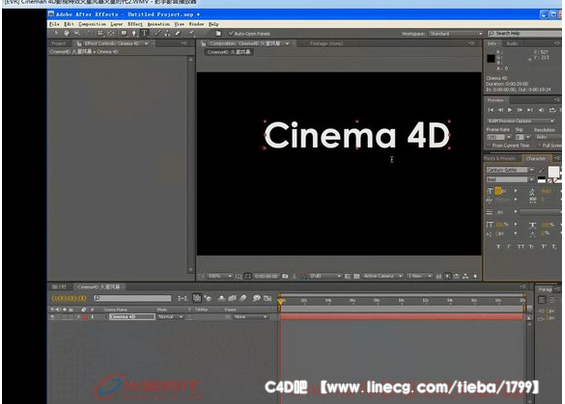This screenshot has height=404, width=565.
Task: Select the Cinema 4D layer name
Action: (132, 317)
